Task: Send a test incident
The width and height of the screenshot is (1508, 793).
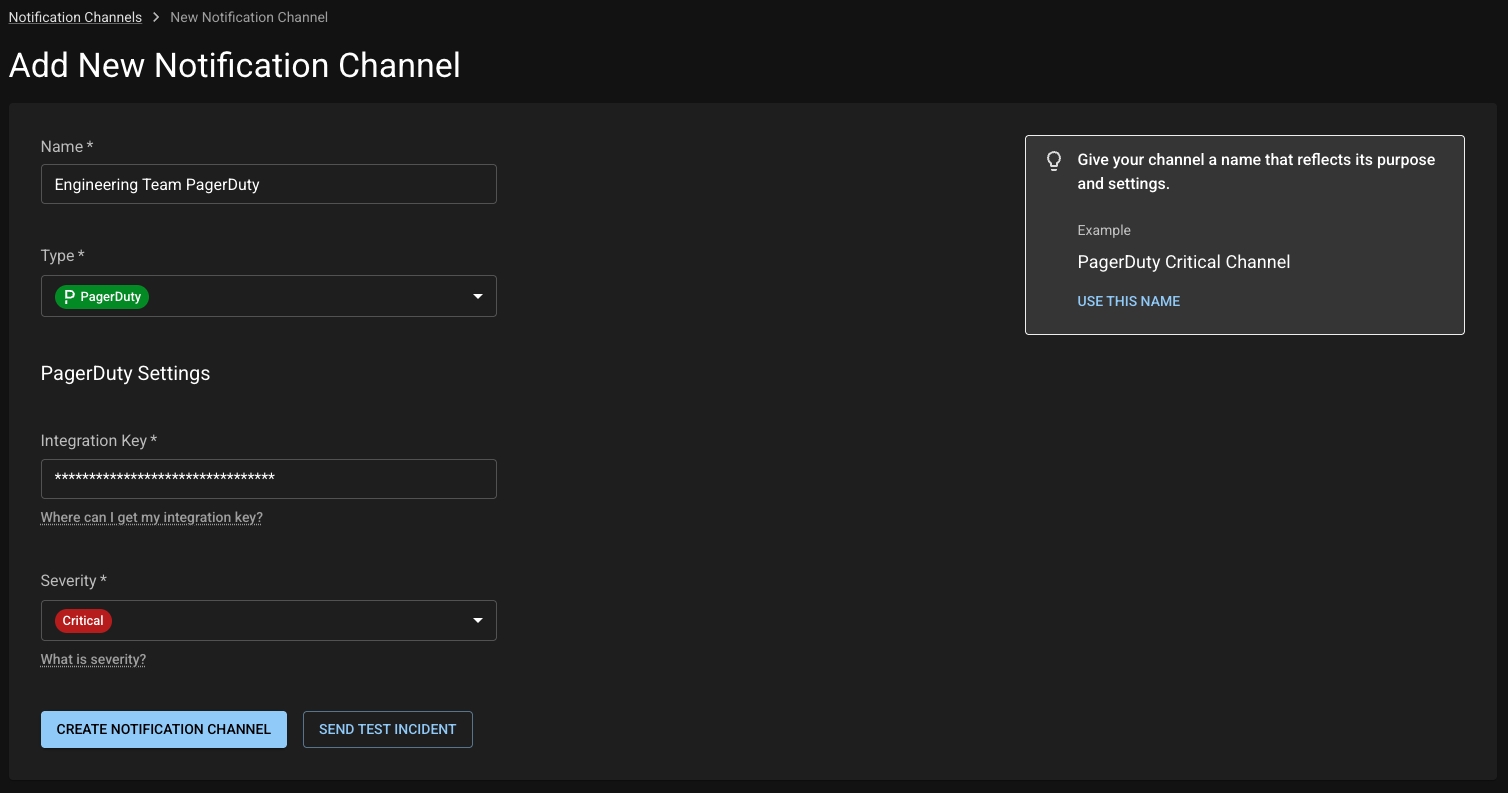Action: tap(387, 729)
